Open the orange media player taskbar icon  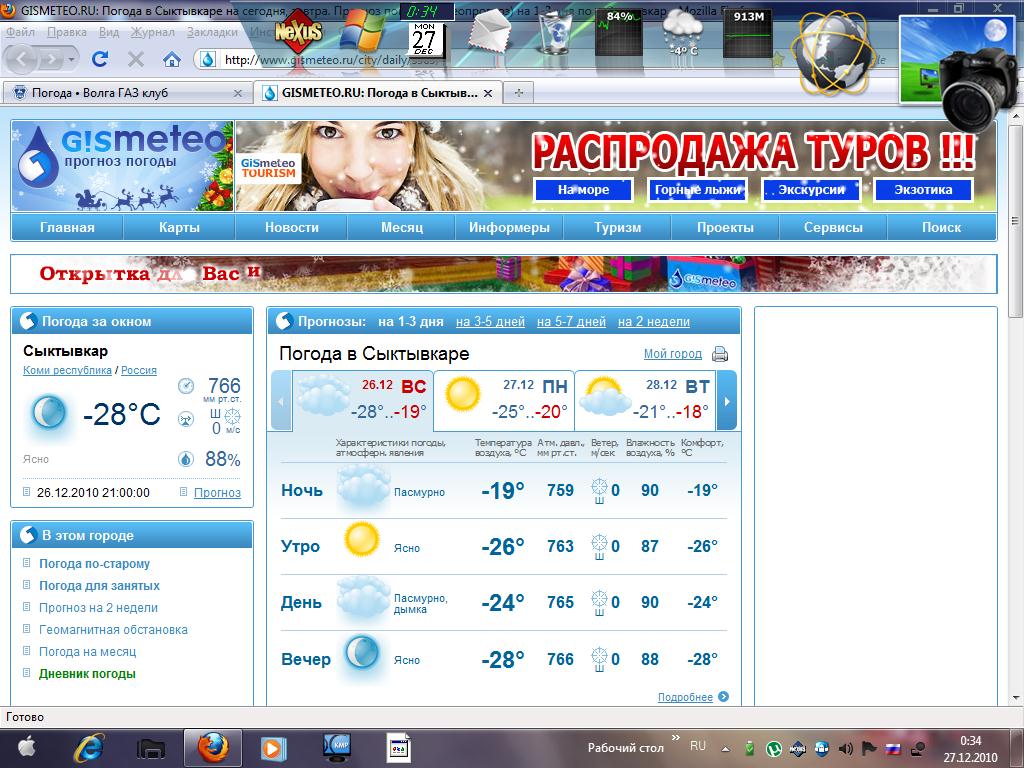pos(273,748)
